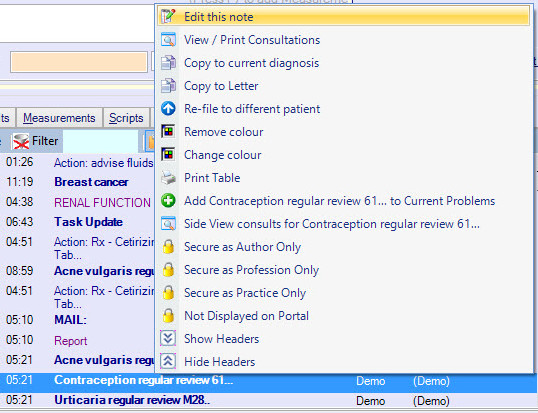The image size is (538, 413).
Task: Choose Change colour menu entry
Action: [x=343, y=155]
